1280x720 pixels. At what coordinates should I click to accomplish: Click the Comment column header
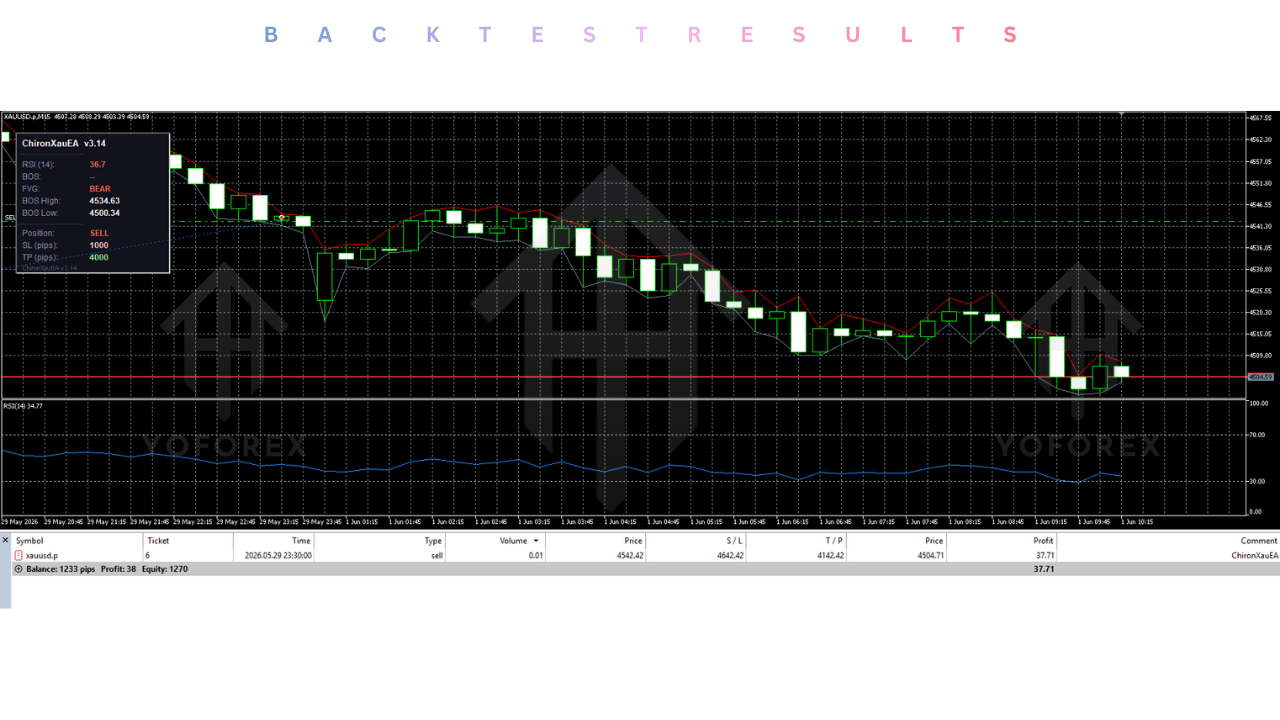[x=1259, y=541]
